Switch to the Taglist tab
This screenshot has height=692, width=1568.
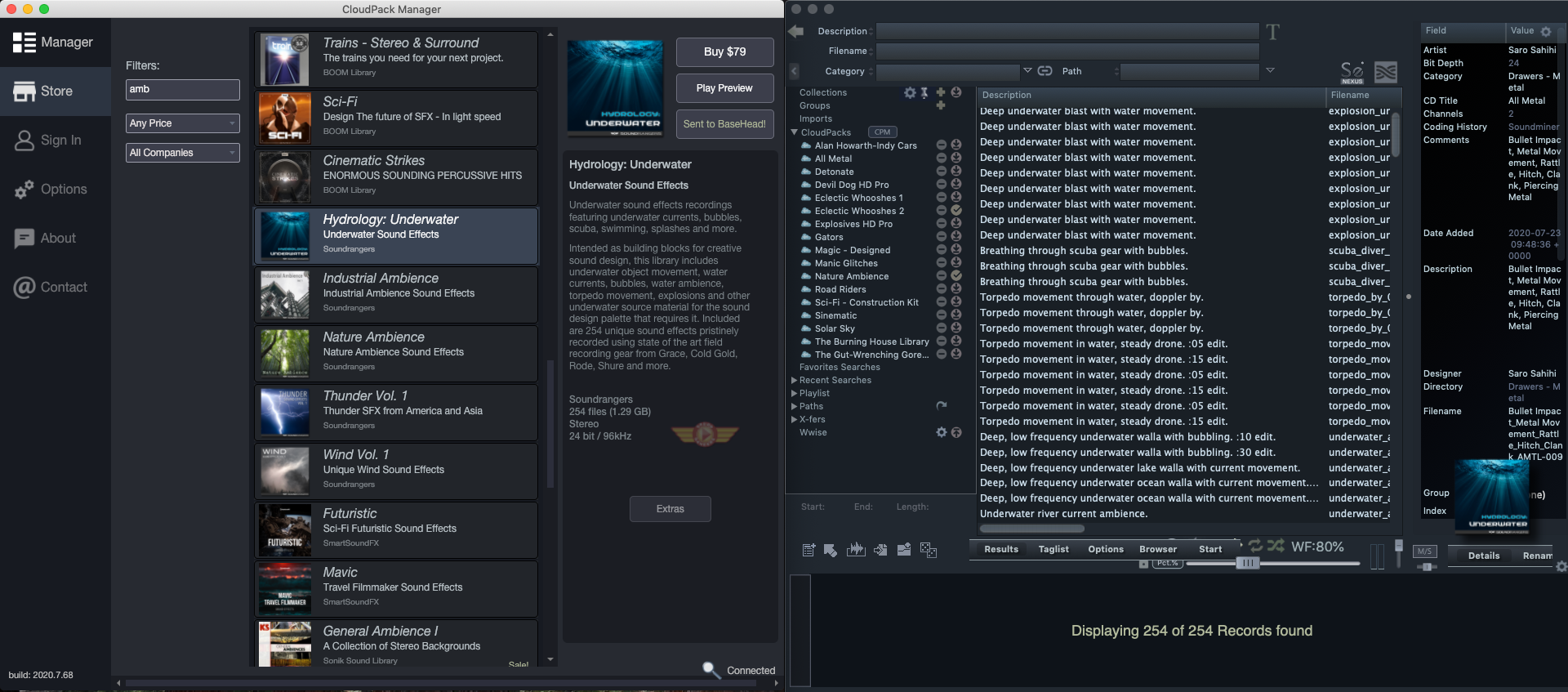(1053, 549)
